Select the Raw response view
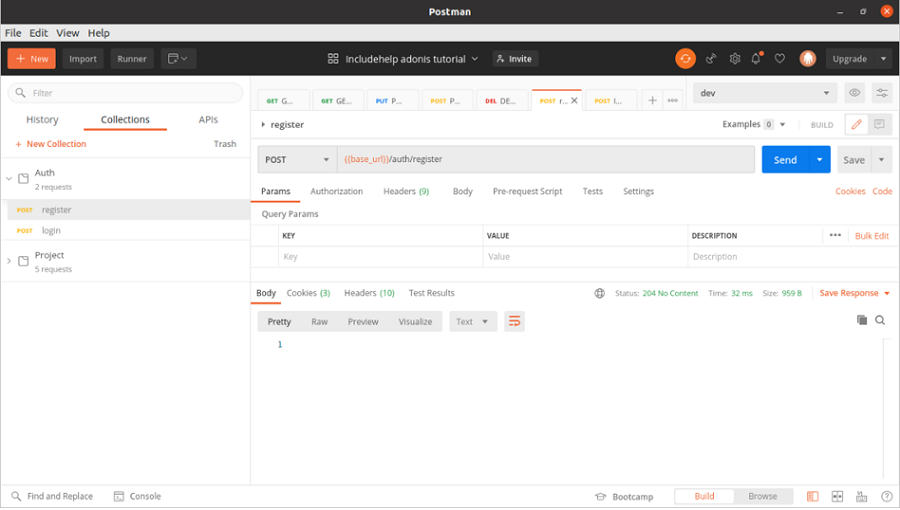 [x=319, y=321]
